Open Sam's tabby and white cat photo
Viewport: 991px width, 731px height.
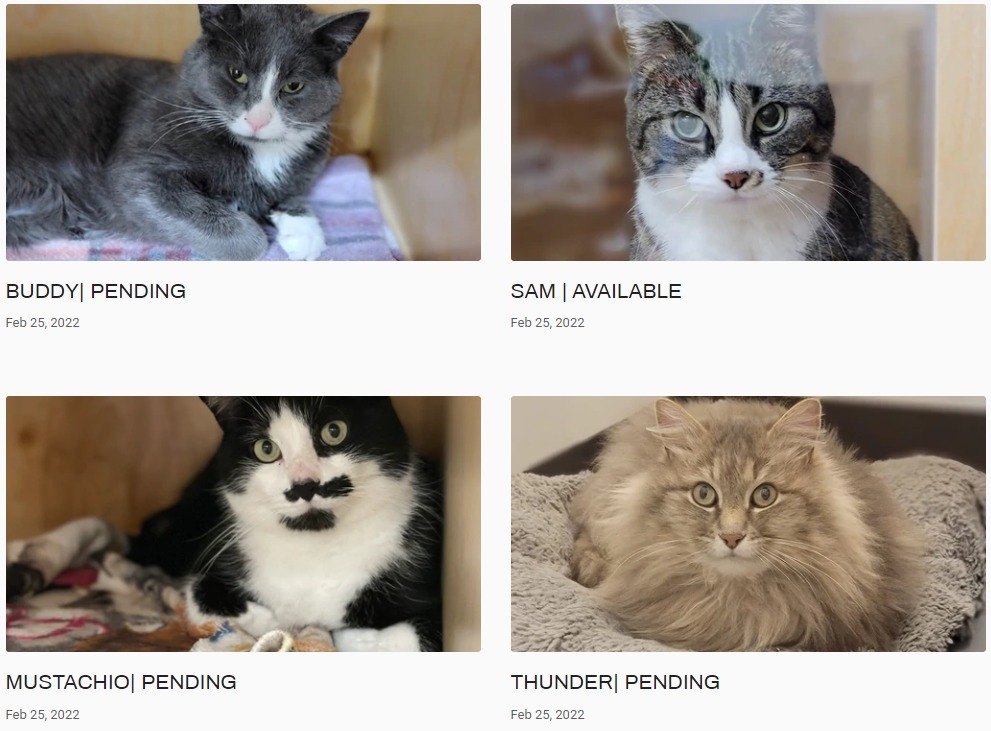[x=748, y=133]
